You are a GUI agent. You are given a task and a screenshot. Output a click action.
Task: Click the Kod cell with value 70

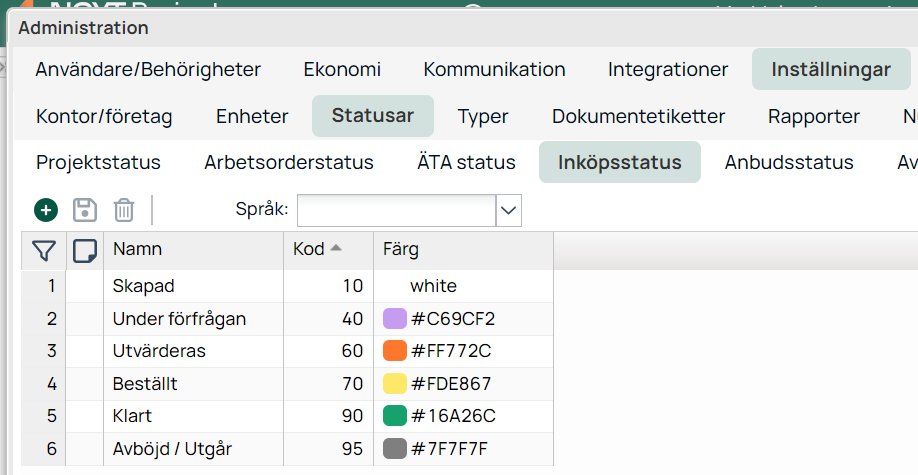pyautogui.click(x=328, y=384)
